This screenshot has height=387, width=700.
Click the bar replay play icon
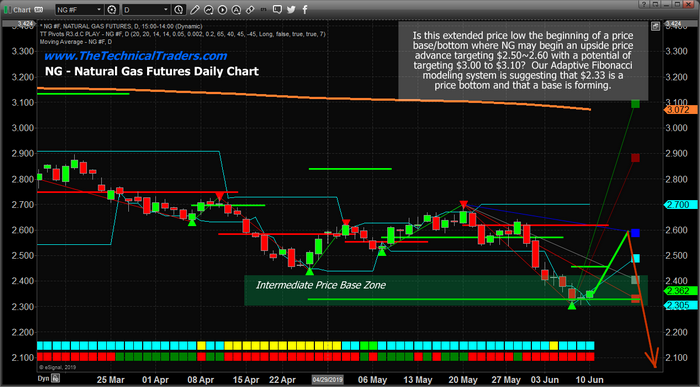(x=222, y=9)
